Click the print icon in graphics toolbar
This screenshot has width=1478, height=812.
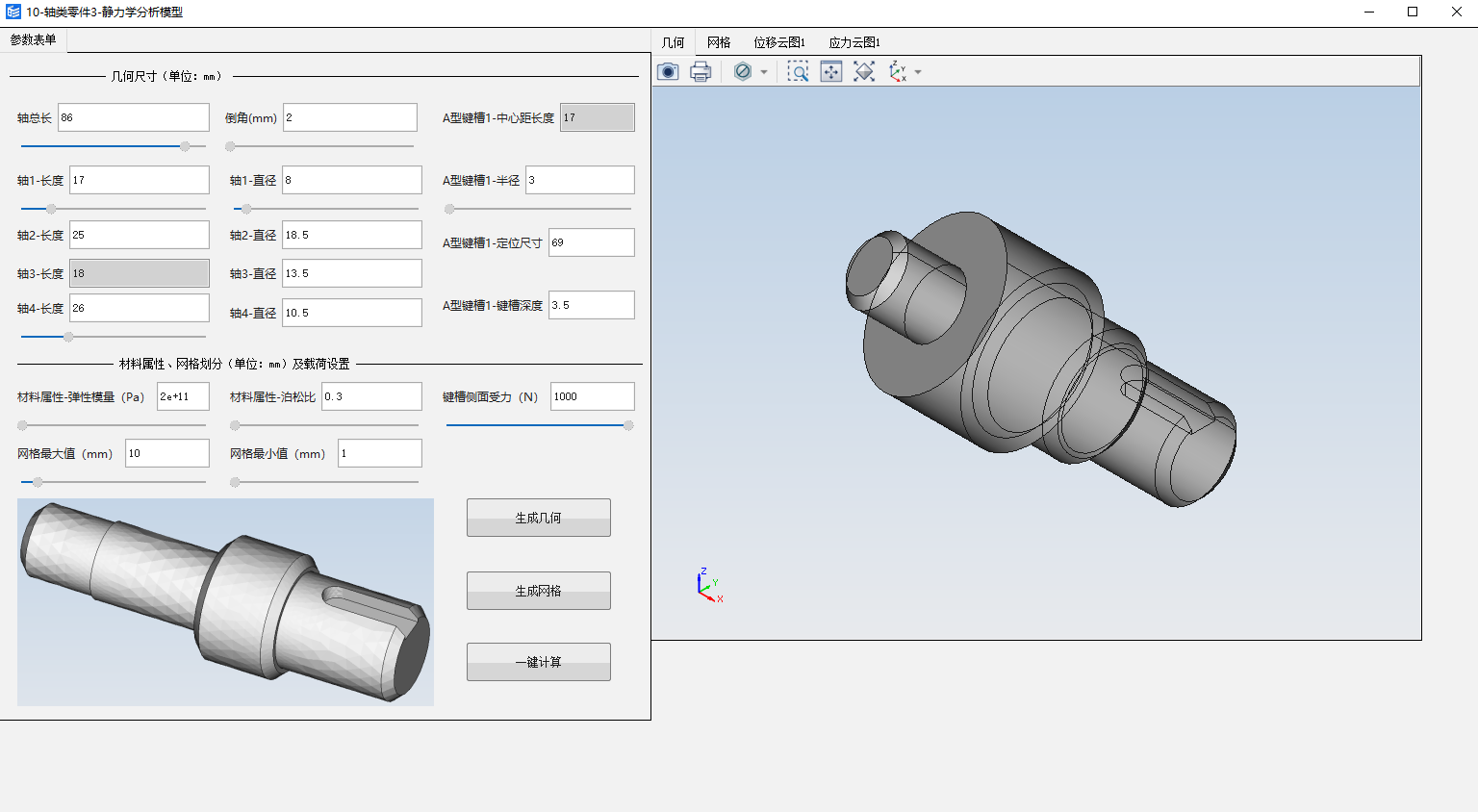[x=701, y=72]
